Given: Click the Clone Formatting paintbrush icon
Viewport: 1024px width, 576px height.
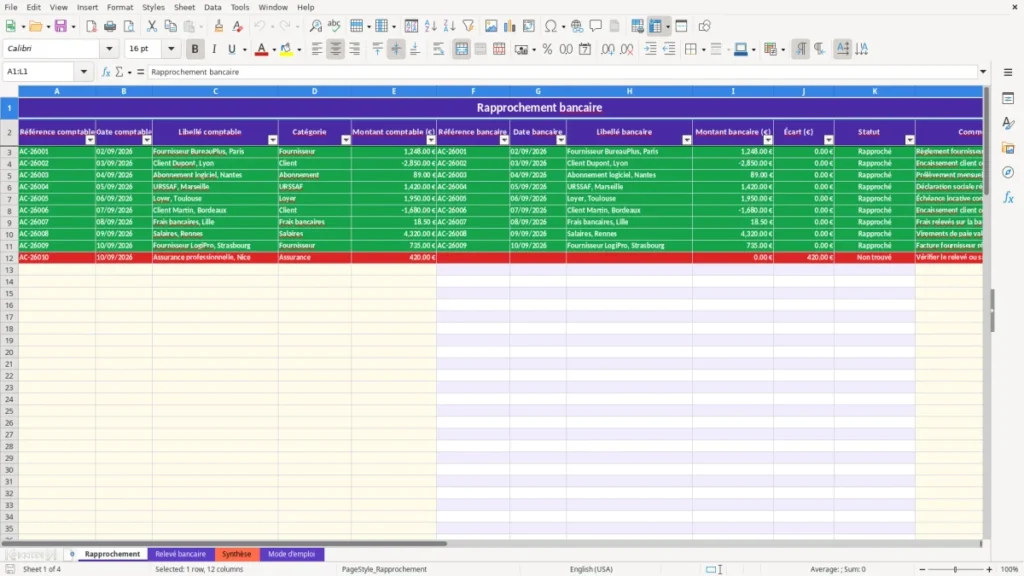Looking at the screenshot, I should [218, 26].
